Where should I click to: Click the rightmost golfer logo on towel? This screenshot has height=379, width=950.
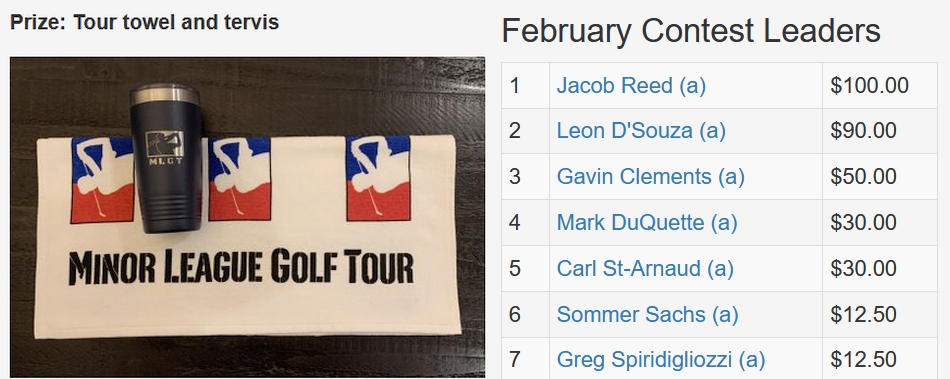tap(378, 179)
